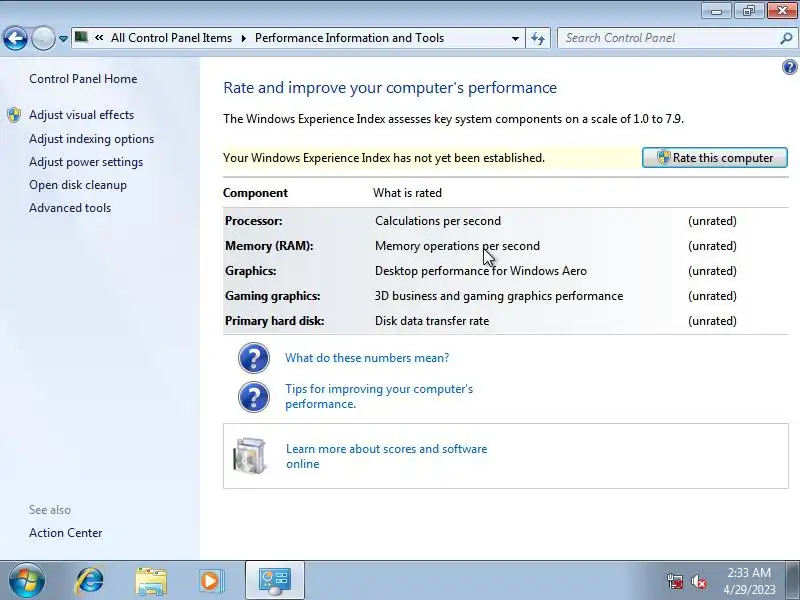
Task: Open Learn more about scores and software online
Action: (387, 456)
